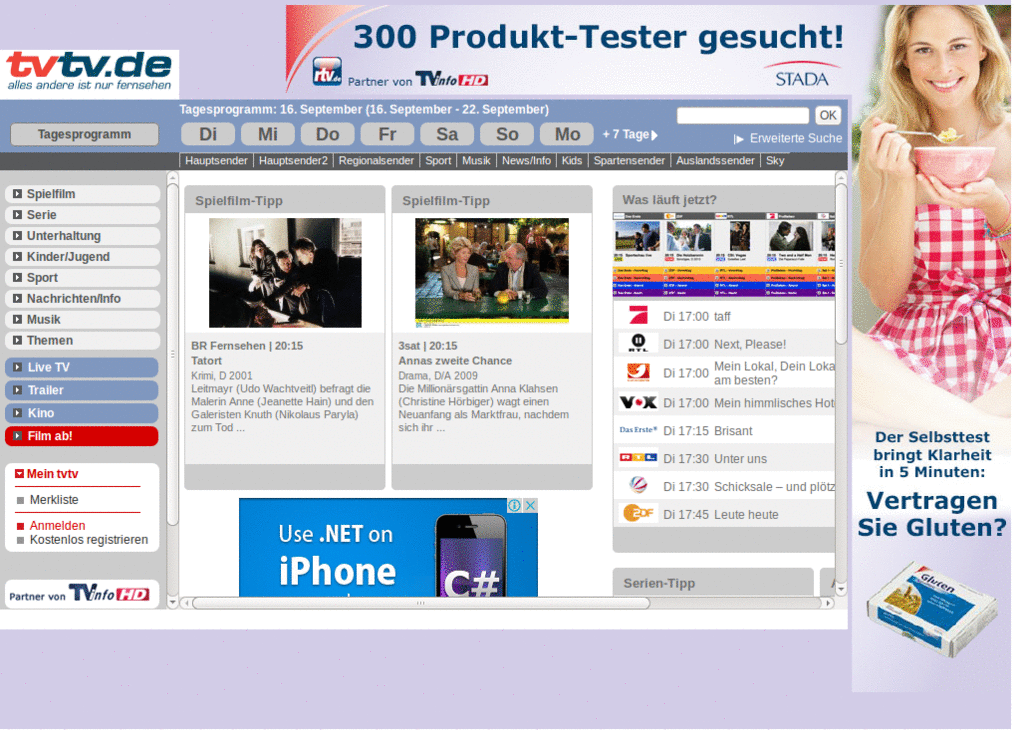This screenshot has height=742, width=1024.
Task: Switch to Sport channel group tab
Action: [x=438, y=161]
